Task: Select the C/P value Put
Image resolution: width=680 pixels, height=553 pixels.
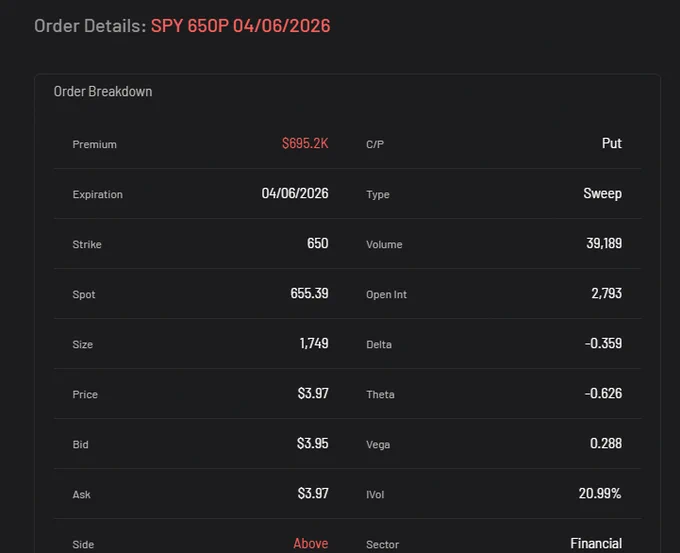Action: [612, 143]
